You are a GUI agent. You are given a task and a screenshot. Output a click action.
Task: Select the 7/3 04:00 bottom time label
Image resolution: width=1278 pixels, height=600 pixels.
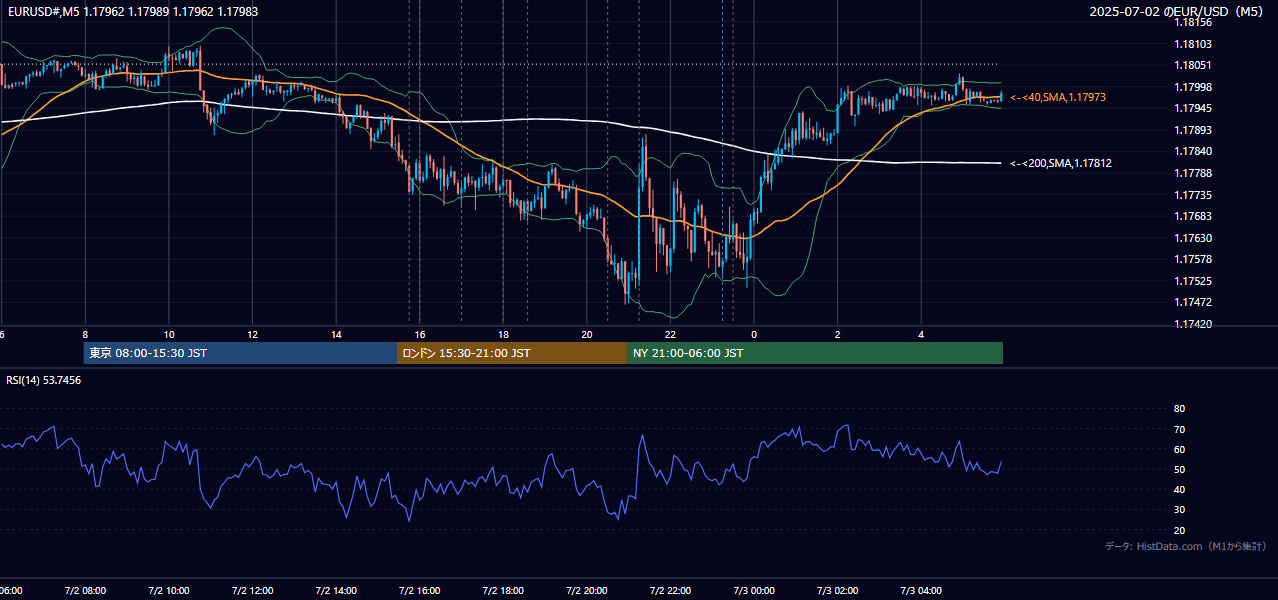pyautogui.click(x=921, y=591)
